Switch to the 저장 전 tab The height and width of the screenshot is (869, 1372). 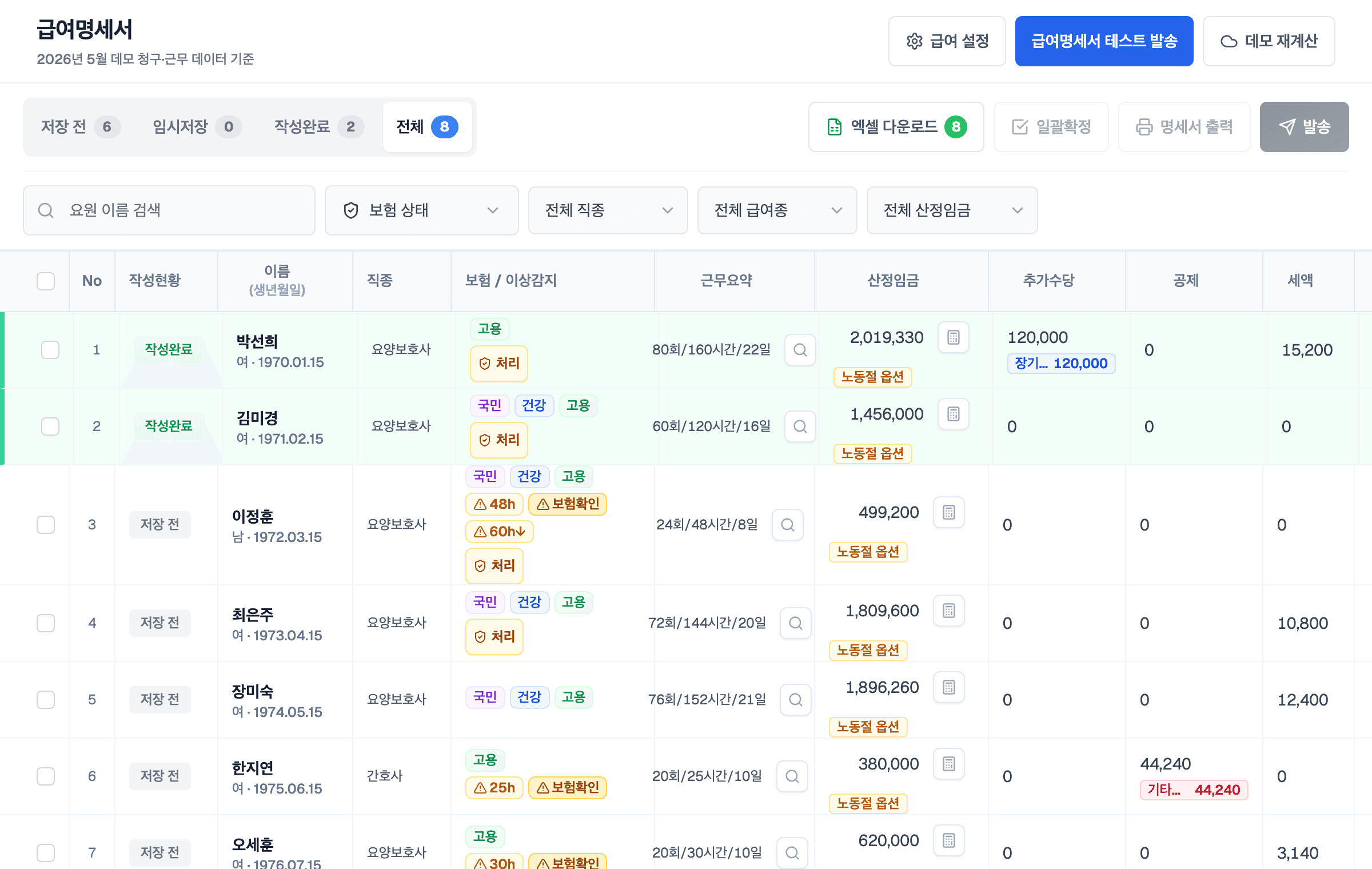click(x=81, y=127)
